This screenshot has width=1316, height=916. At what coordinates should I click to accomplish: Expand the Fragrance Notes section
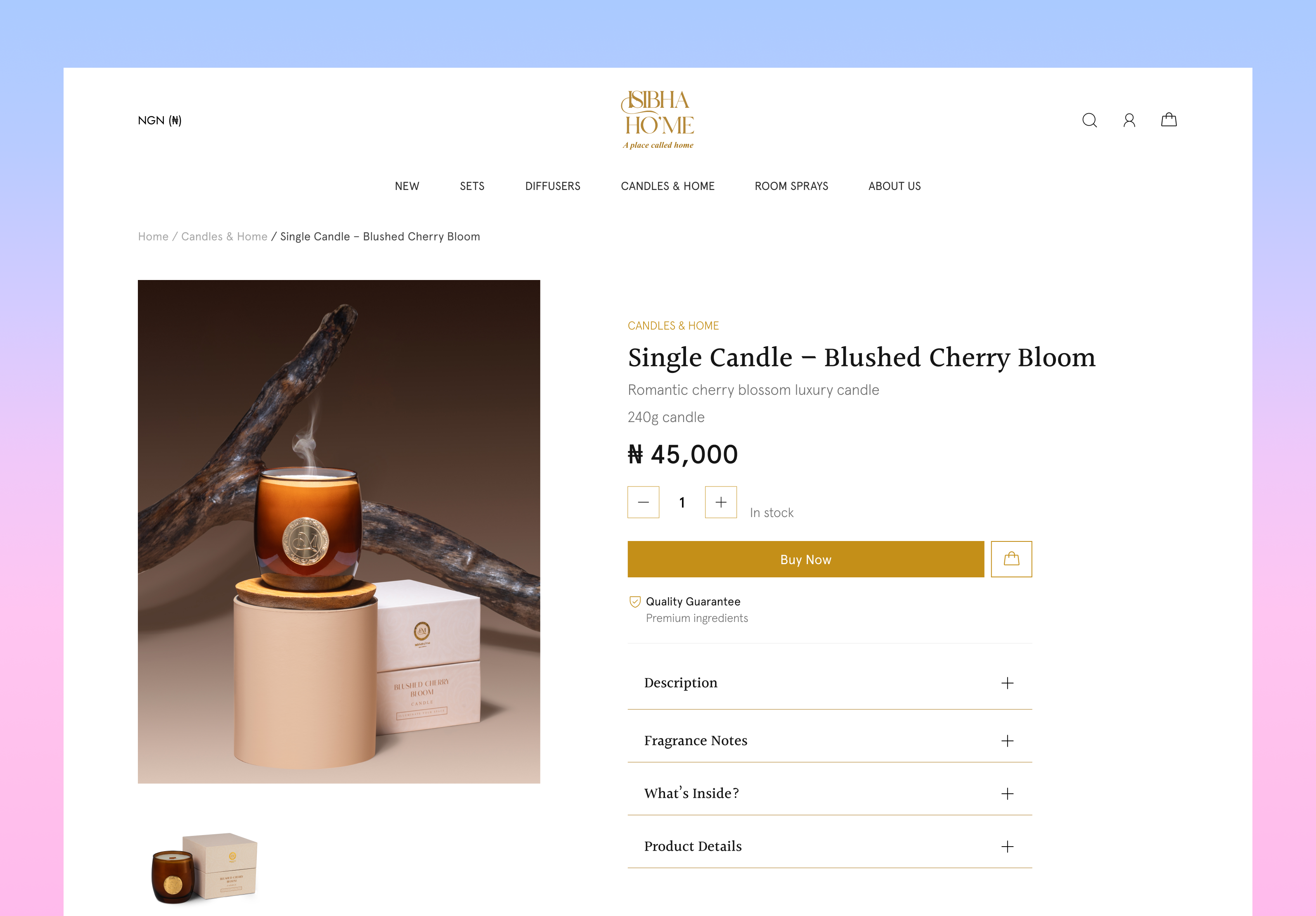[x=829, y=740]
